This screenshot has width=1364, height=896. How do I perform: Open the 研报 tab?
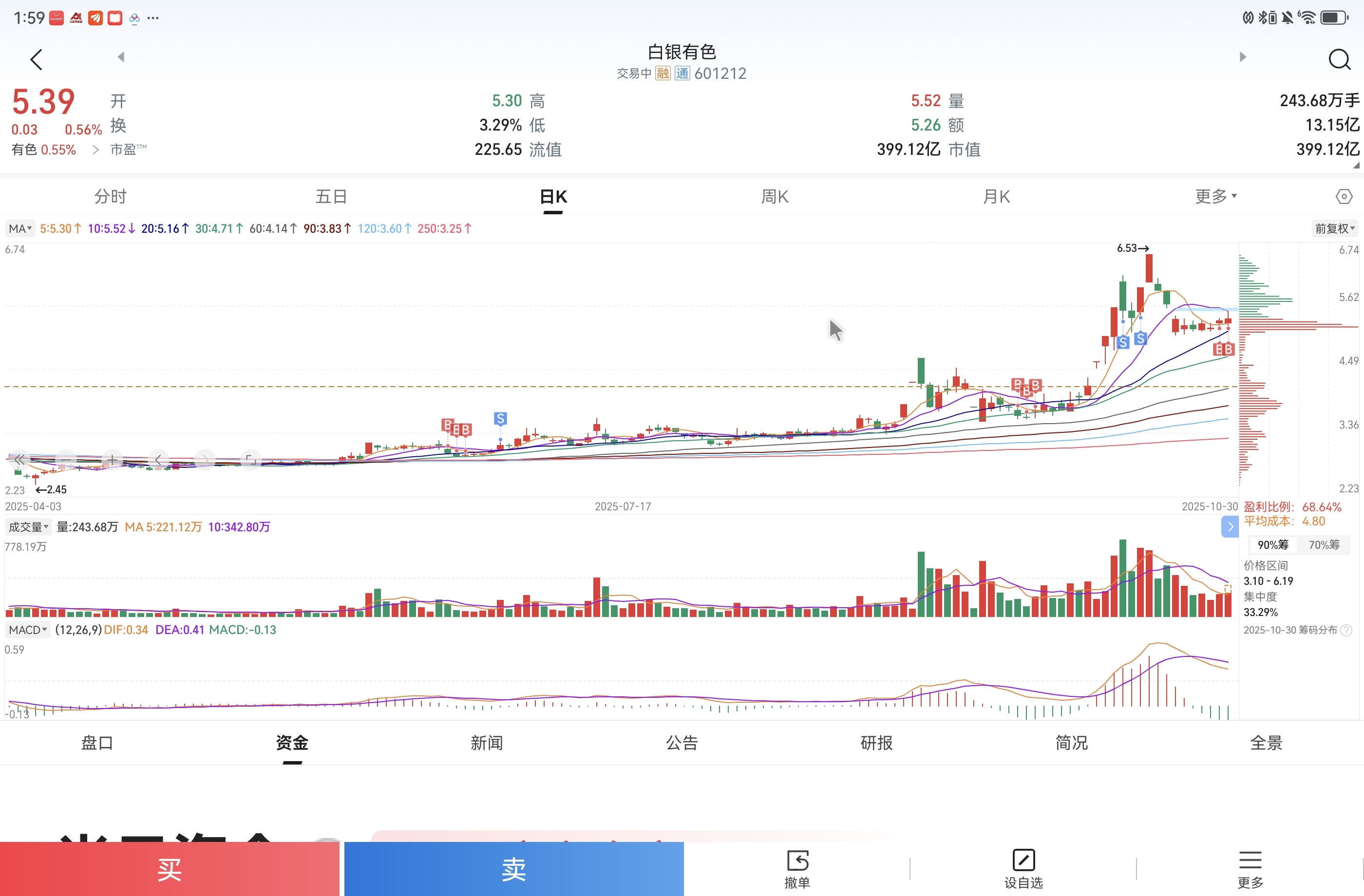[876, 743]
